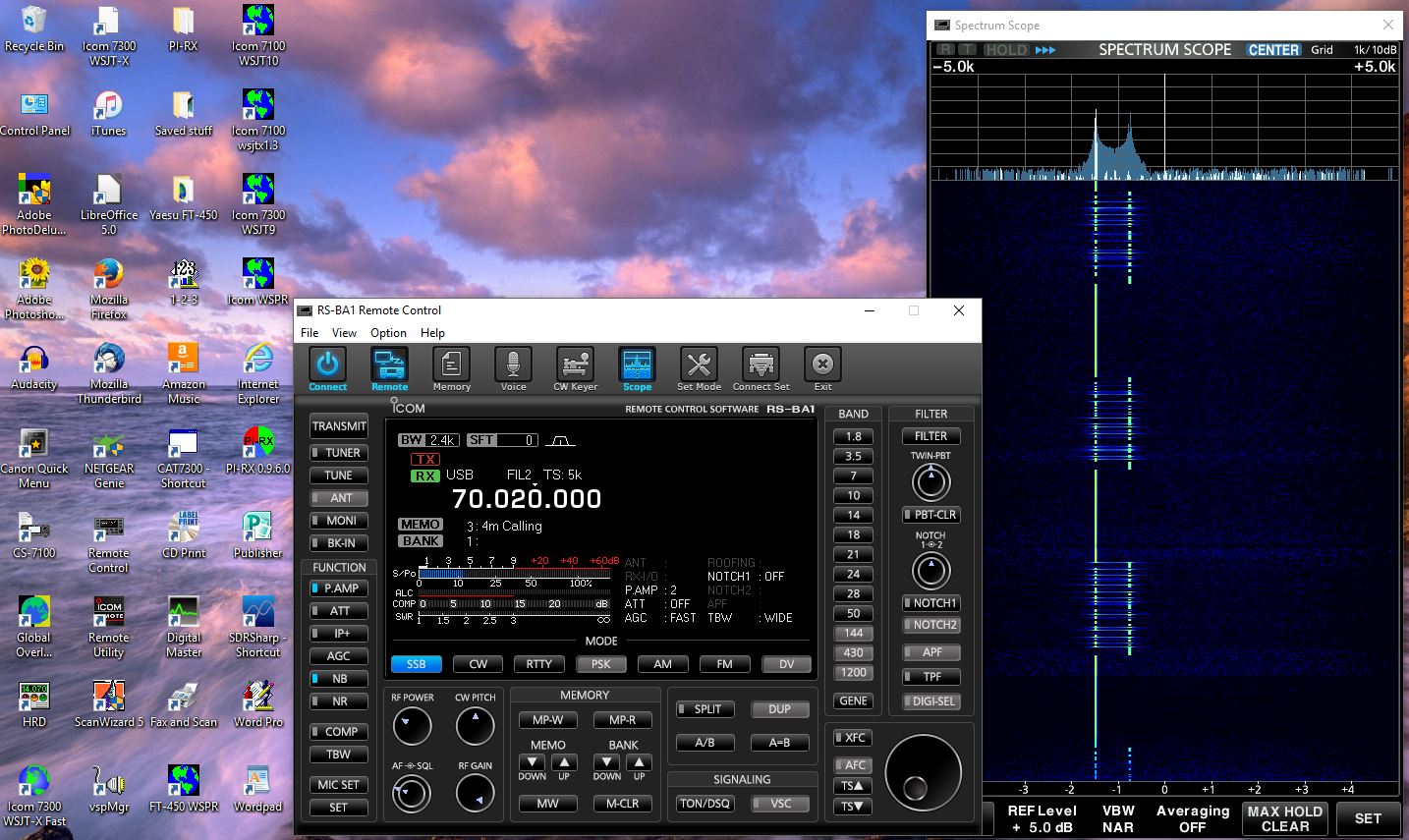
Task: Toggle NB noise blanker
Action: (338, 679)
